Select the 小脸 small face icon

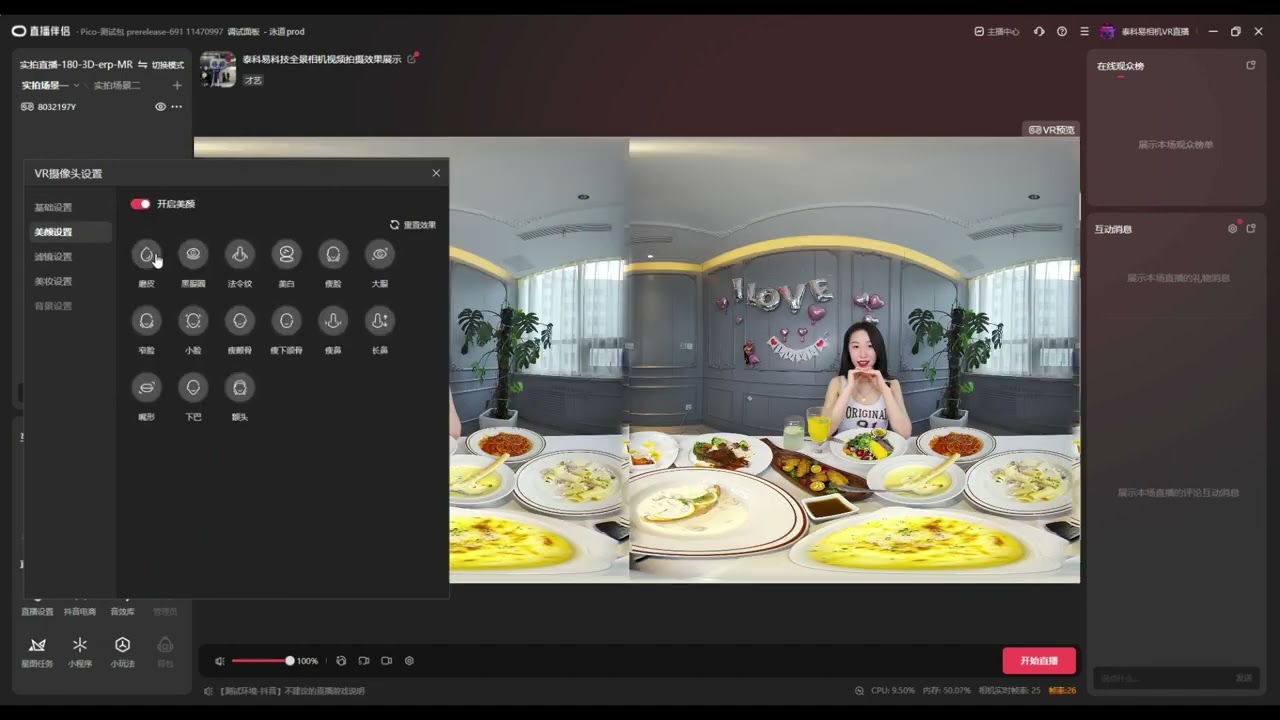coord(193,320)
